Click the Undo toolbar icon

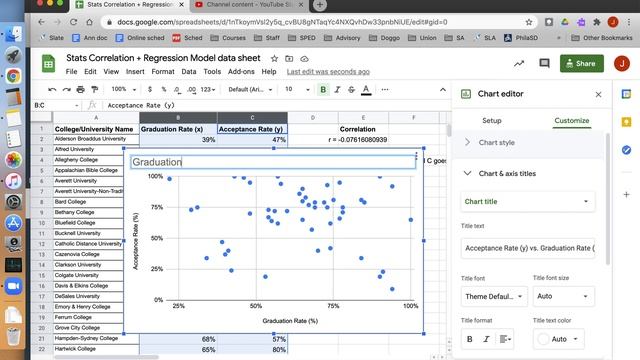click(x=52, y=89)
